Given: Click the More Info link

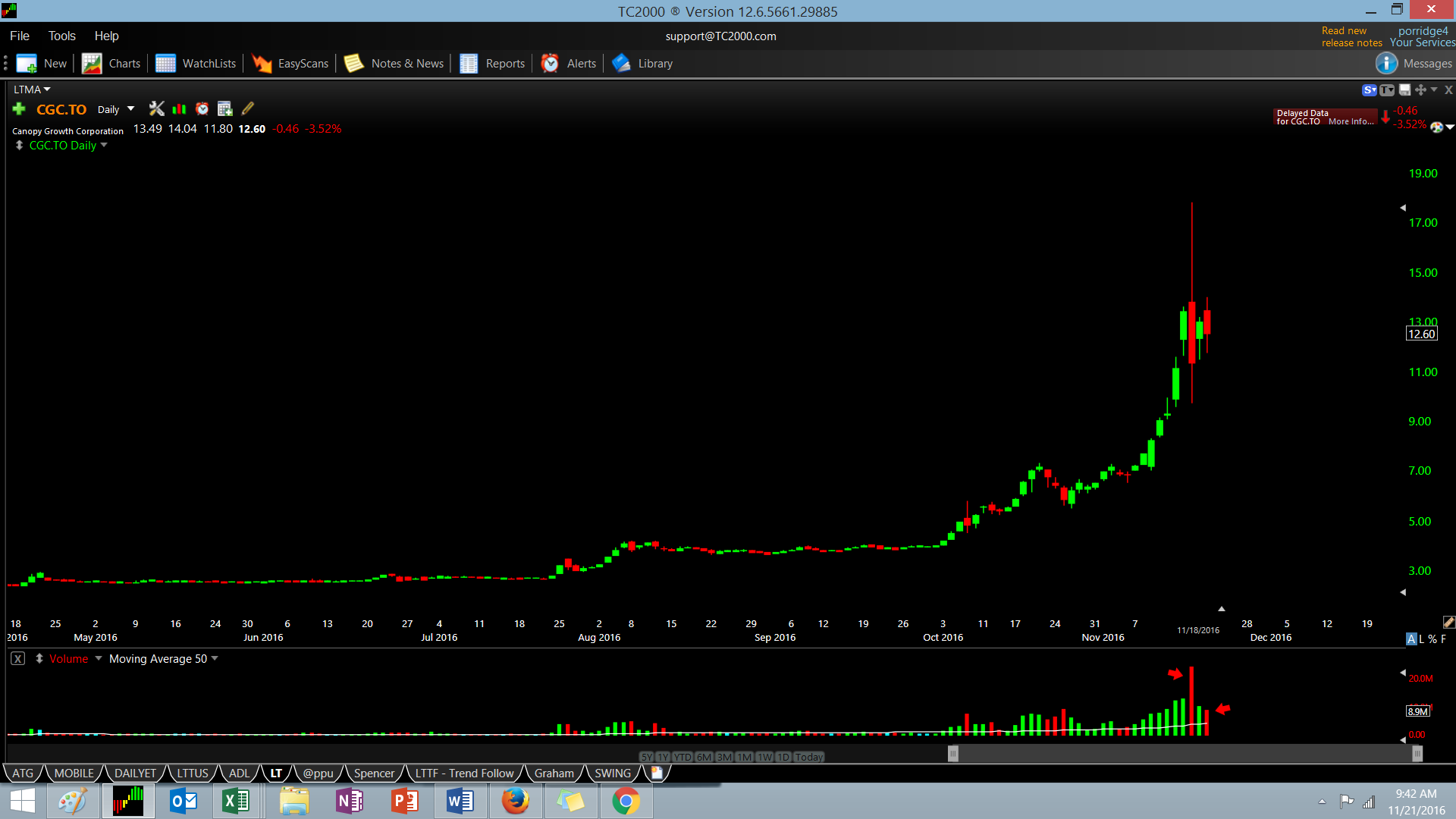Looking at the screenshot, I should click(x=1351, y=121).
